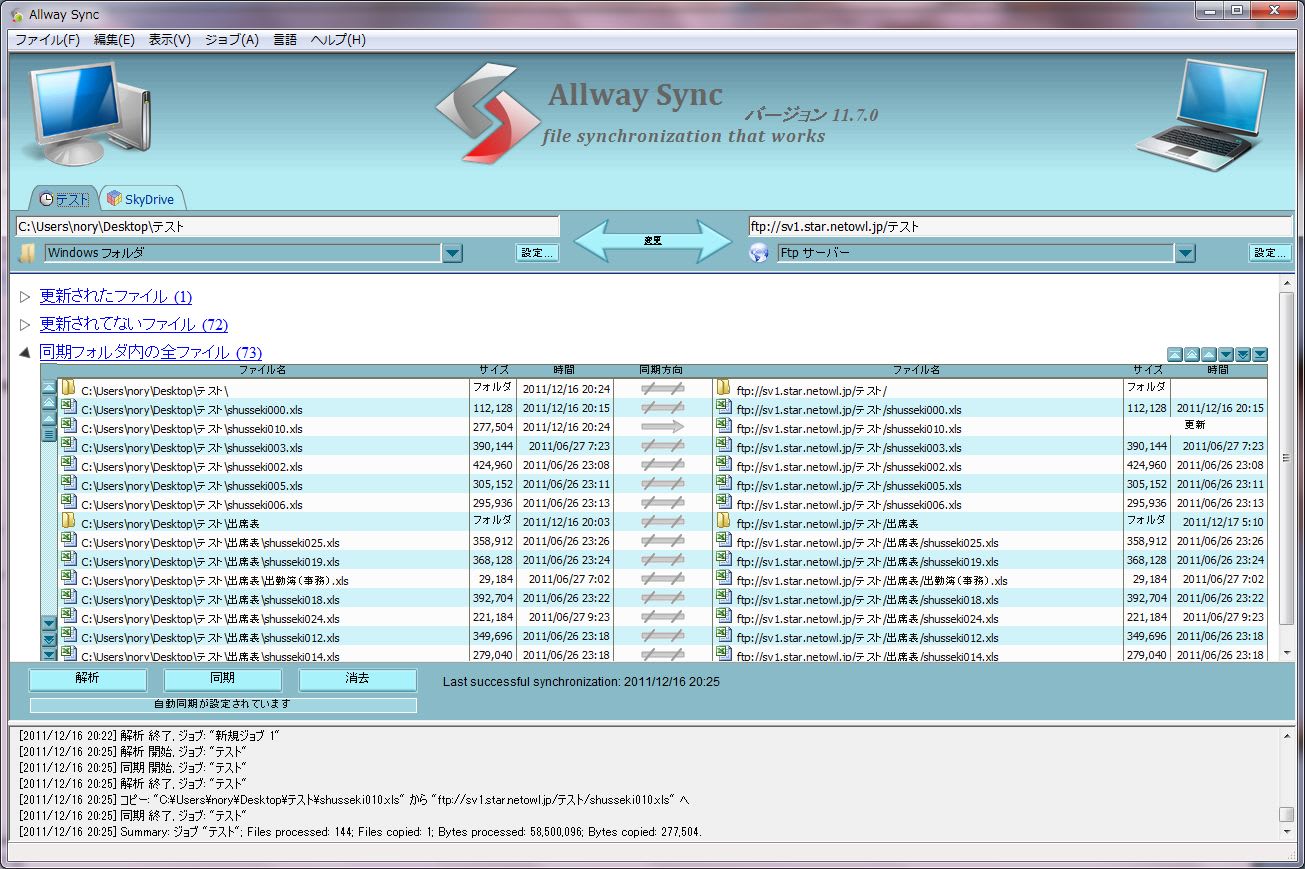Click the jump-to-top arrow icon above the right file list
The height and width of the screenshot is (869, 1305).
(1175, 354)
